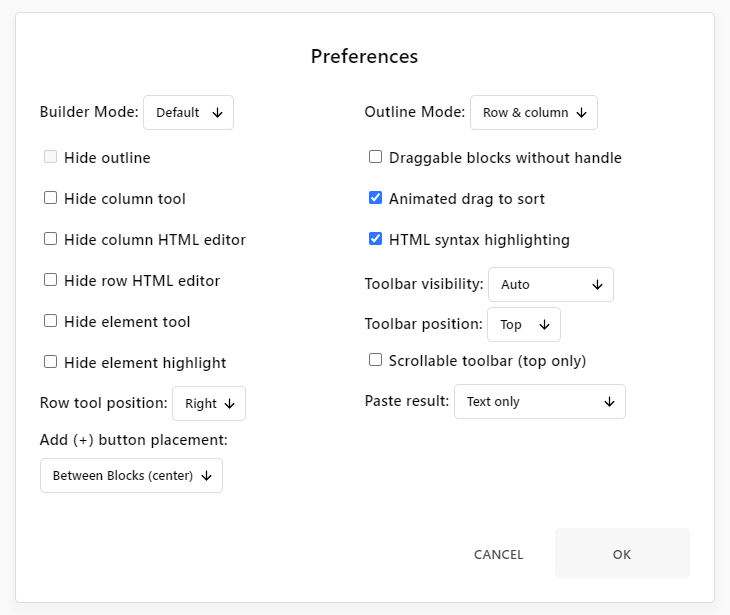Screen dimensions: 730x615
Task: Click the CANCEL button
Action: tap(498, 554)
